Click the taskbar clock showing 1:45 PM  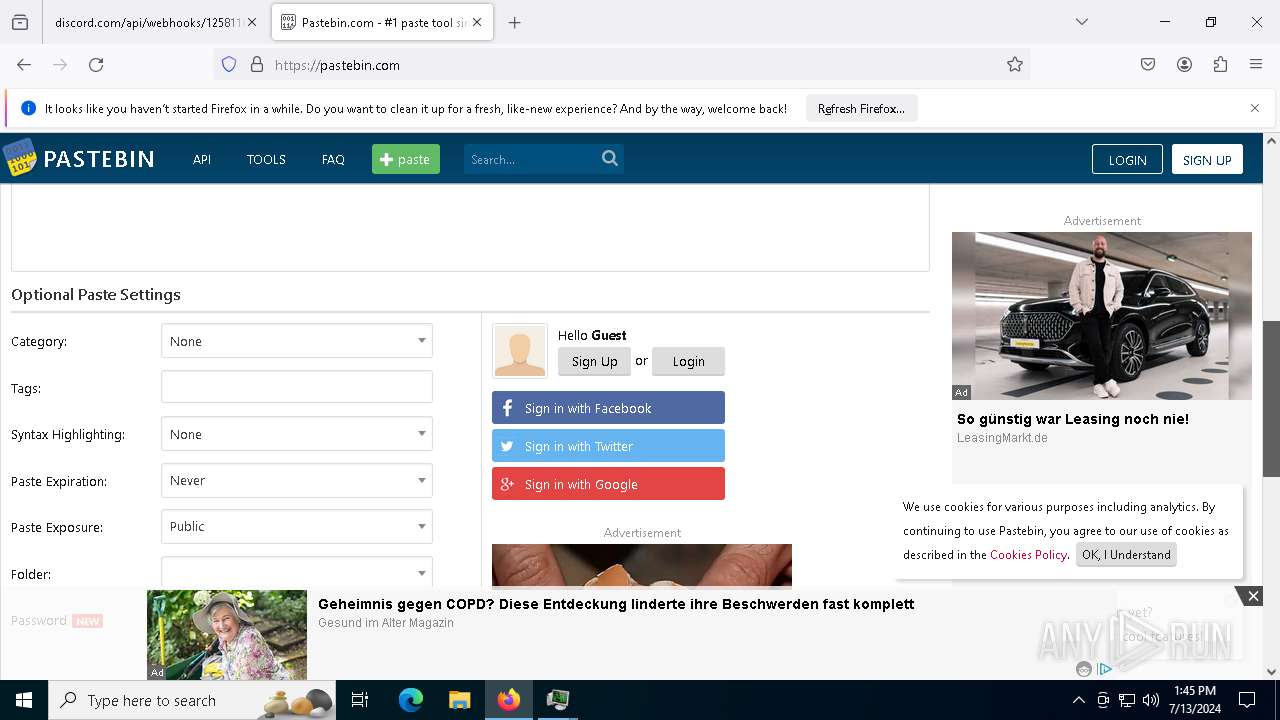coord(1195,700)
